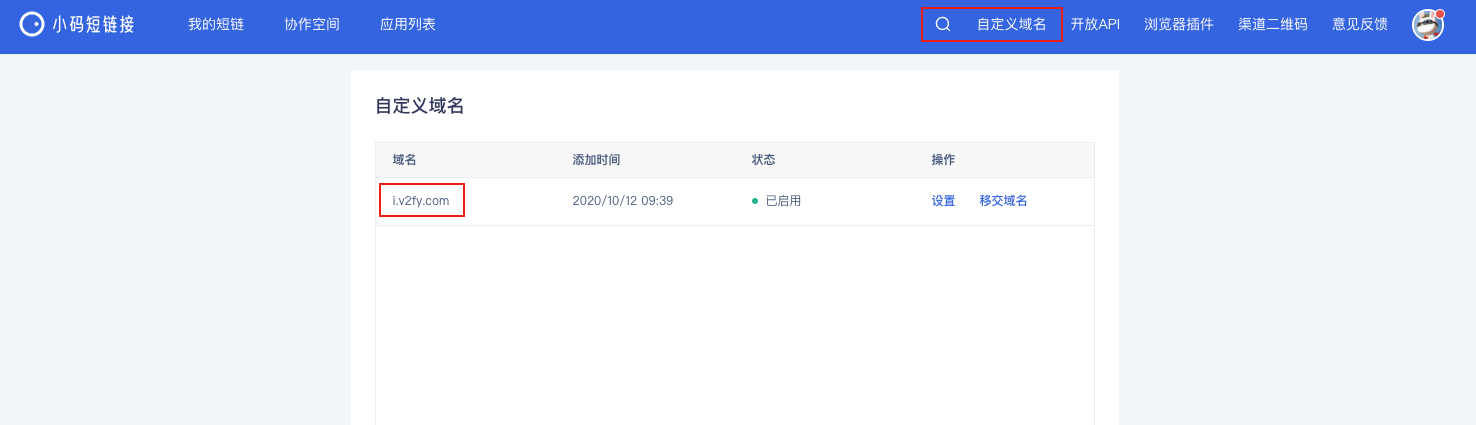Click the 操作 column header
Viewport: 1476px width, 425px height.
coord(944,160)
